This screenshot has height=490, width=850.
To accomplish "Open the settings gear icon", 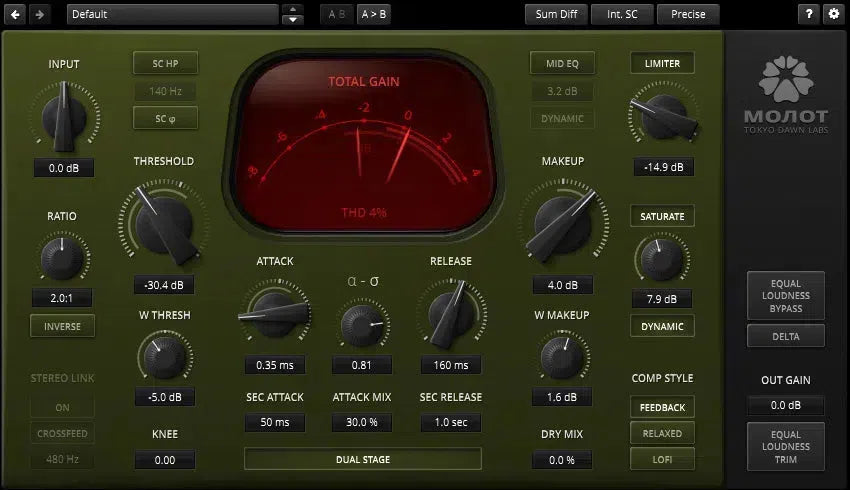I will [834, 14].
